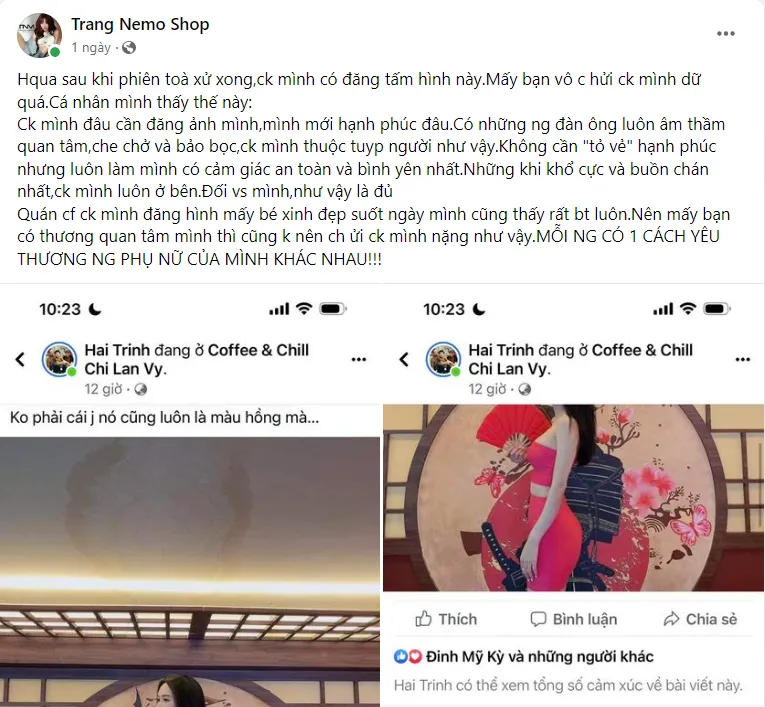Click globe icon next to 12 giờ on the right
Viewport: 765px width, 707px height.
point(524,389)
